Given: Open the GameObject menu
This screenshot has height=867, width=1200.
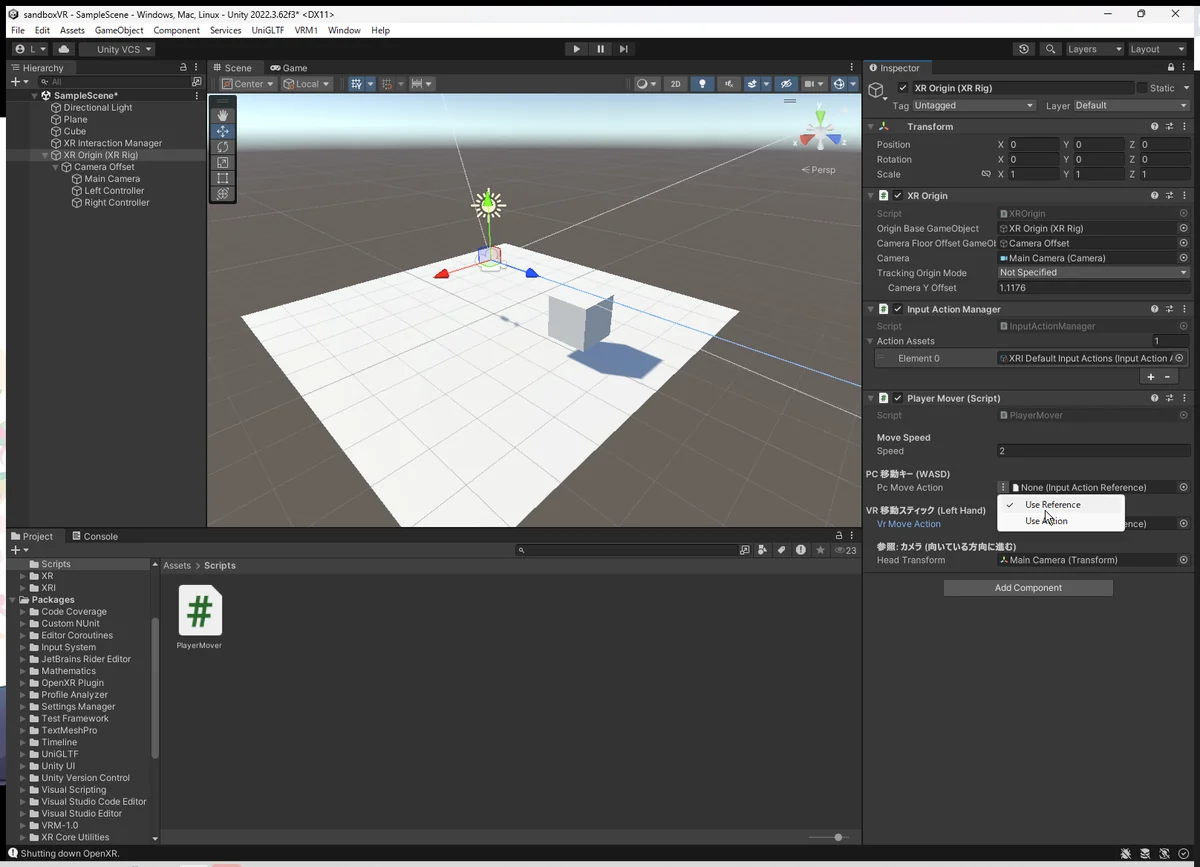Looking at the screenshot, I should (x=119, y=31).
